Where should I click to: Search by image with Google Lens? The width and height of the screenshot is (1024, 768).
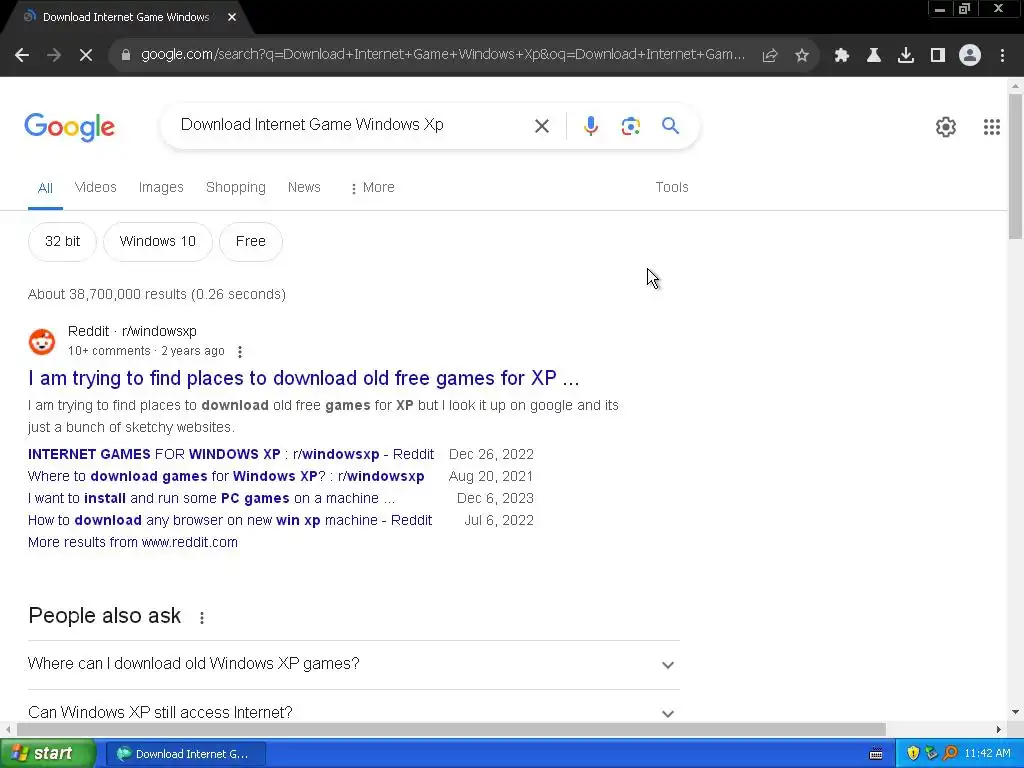630,126
